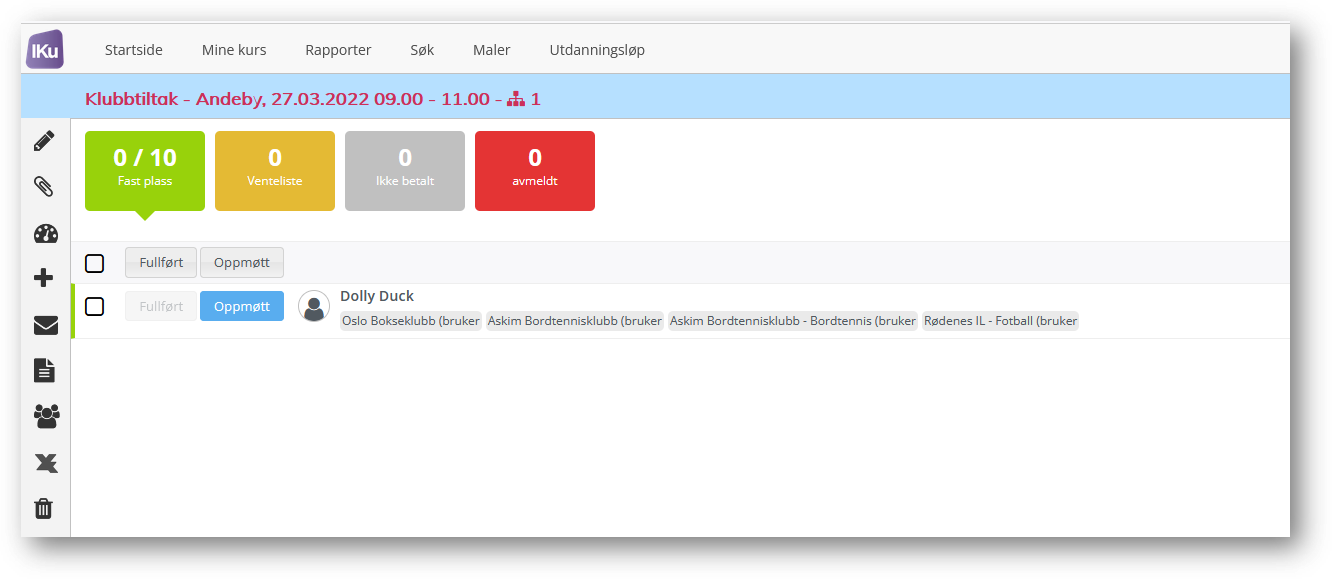Tick the select-all checkbox in header row
This screenshot has width=1332, height=579.
click(x=94, y=263)
